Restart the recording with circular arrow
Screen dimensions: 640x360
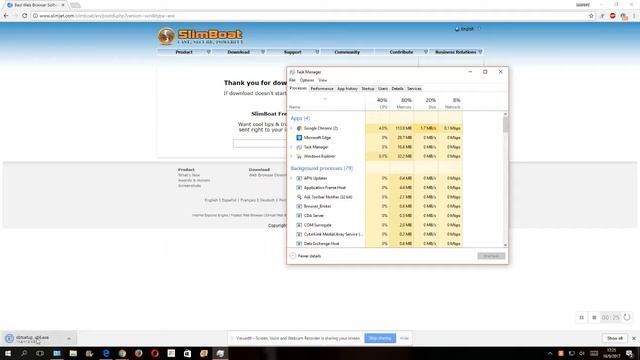coord(627,317)
